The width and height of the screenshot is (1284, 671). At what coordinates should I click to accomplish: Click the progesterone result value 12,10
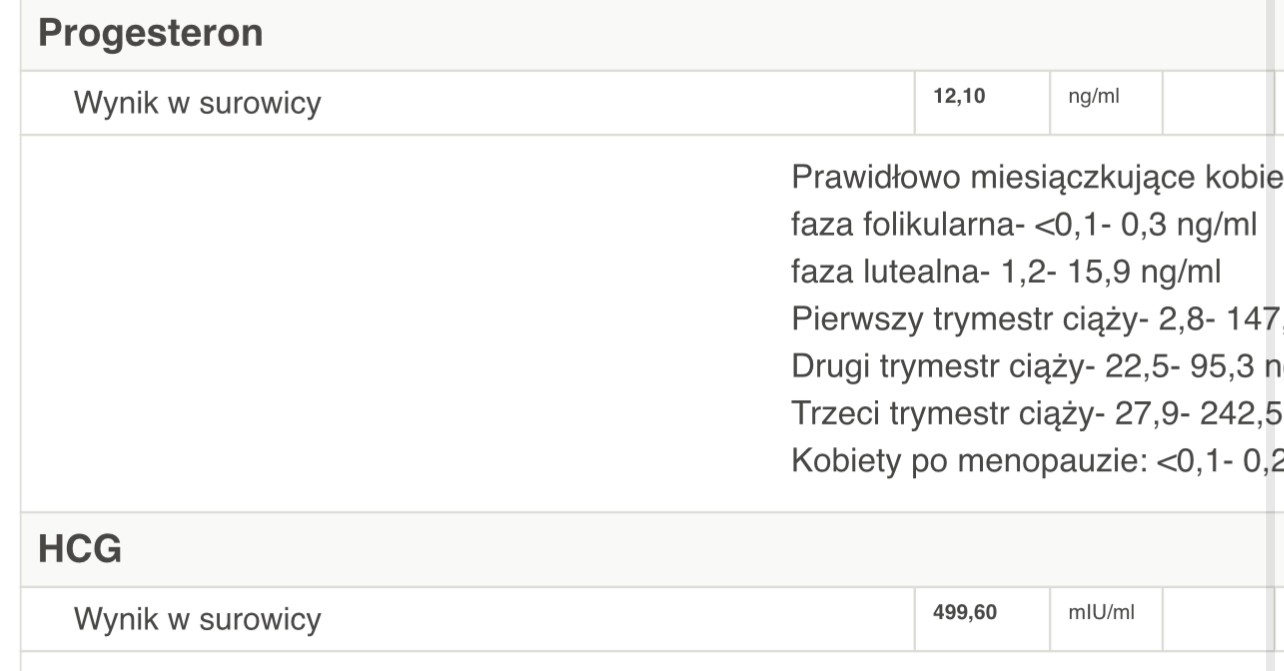click(958, 99)
